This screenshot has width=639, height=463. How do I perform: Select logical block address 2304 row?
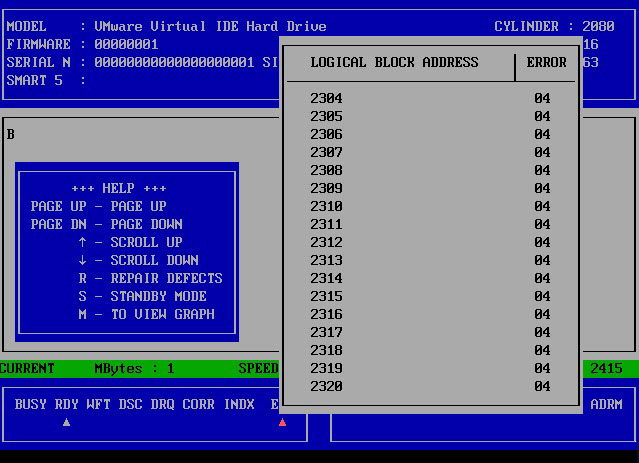[x=430, y=98]
